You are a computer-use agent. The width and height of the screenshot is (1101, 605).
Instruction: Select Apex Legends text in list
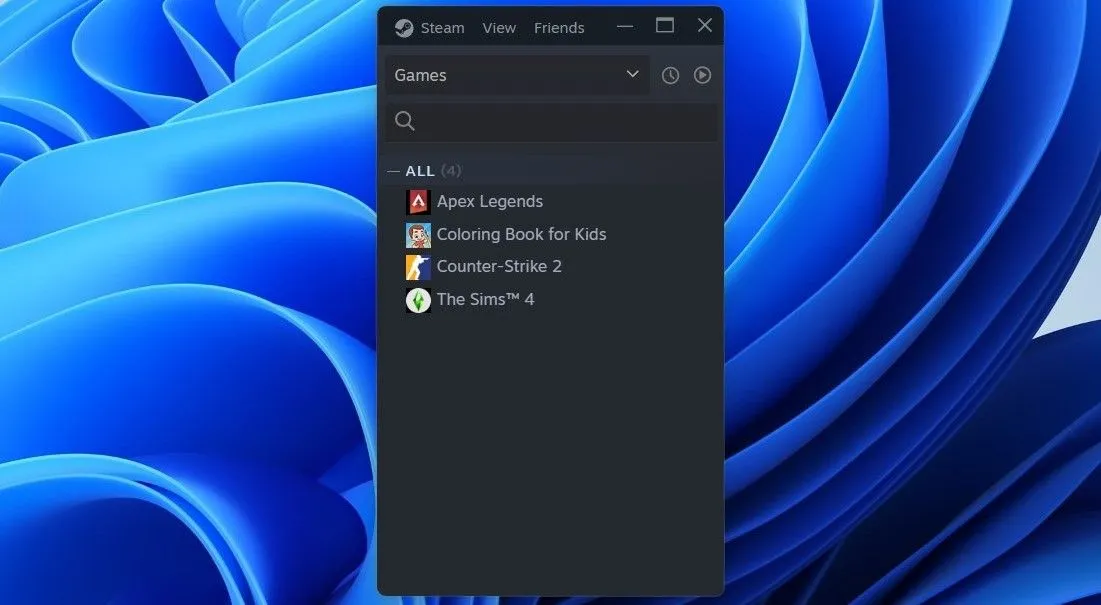tap(490, 201)
